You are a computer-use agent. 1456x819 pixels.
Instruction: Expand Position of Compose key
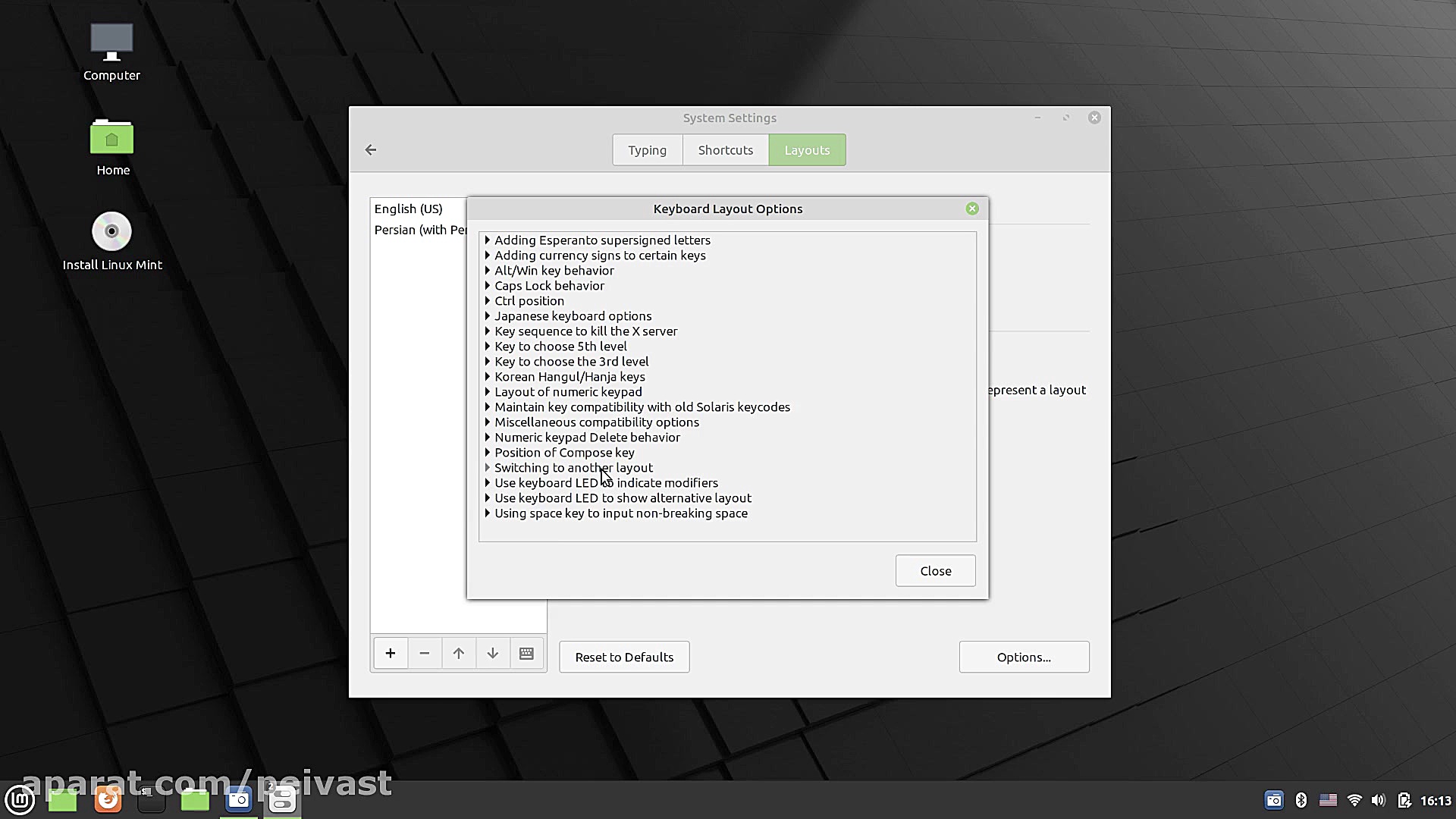[x=488, y=453]
